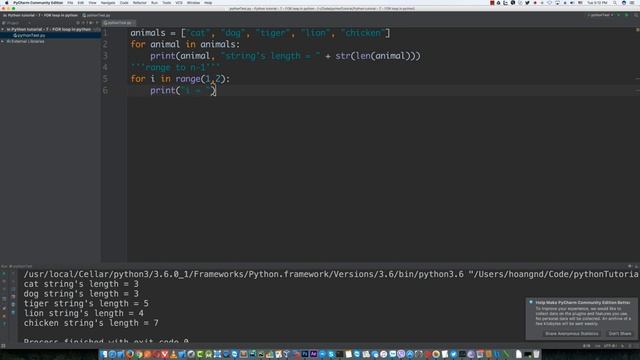Click the Debug button in the toolbar
Screen dimensions: 640x360
pos(627,15)
